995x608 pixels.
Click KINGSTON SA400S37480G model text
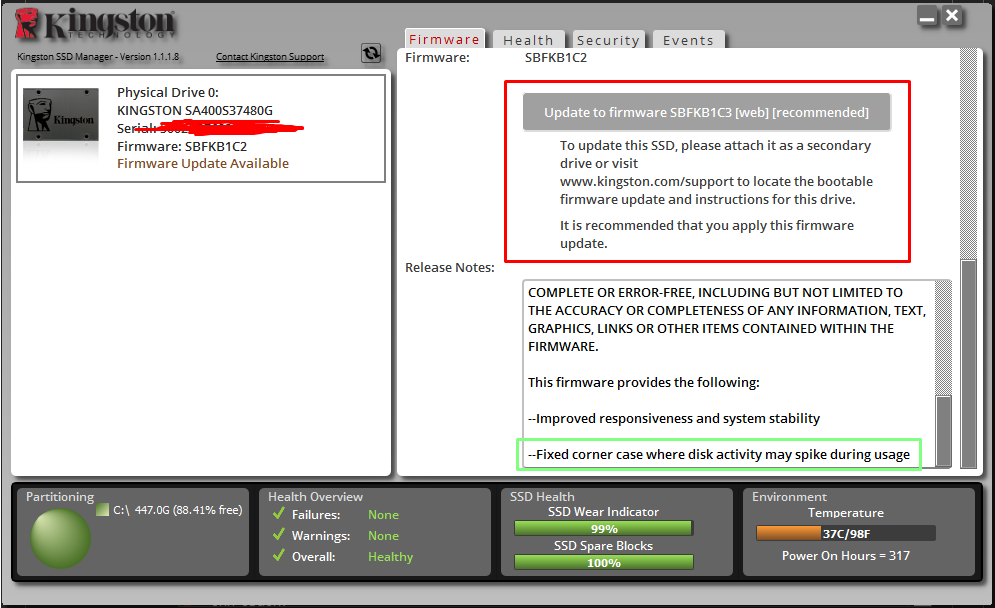195,110
